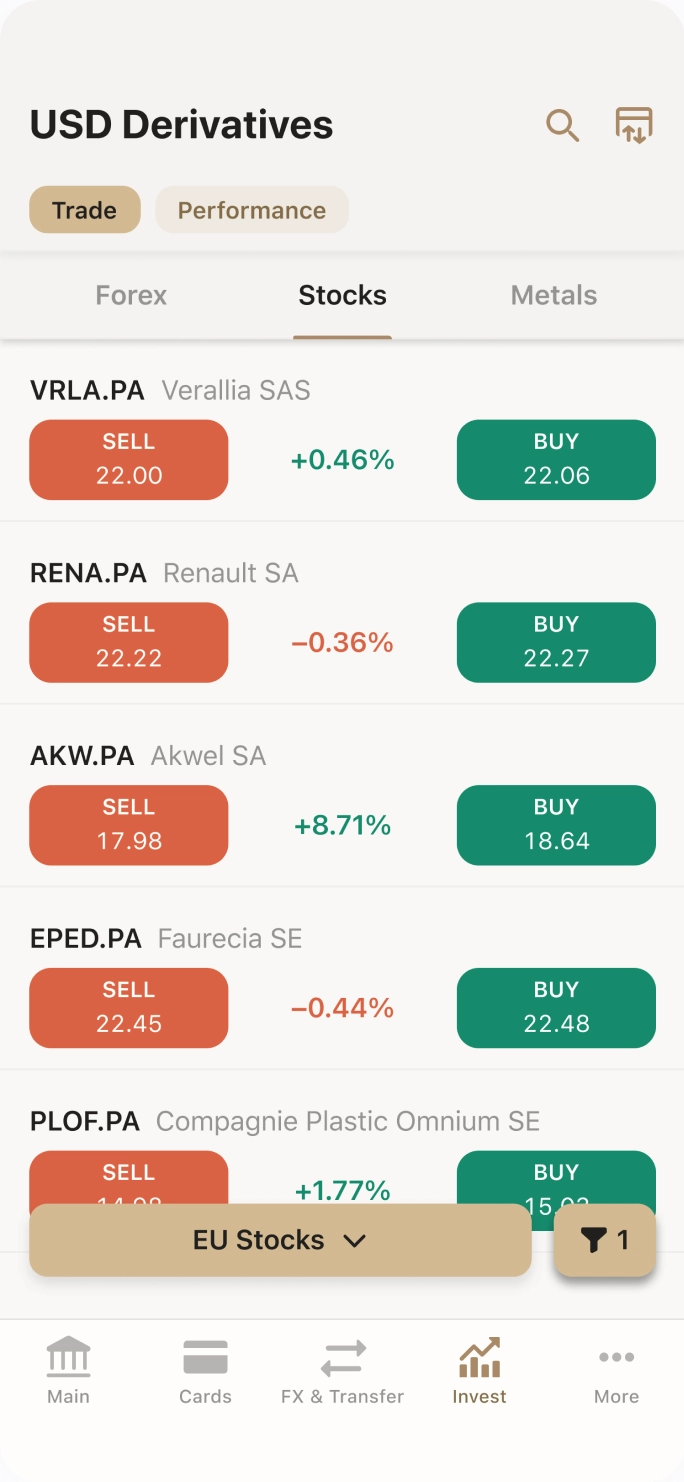Expand the EU Stocks dropdown
Image resolution: width=684 pixels, height=1482 pixels.
pos(280,1240)
